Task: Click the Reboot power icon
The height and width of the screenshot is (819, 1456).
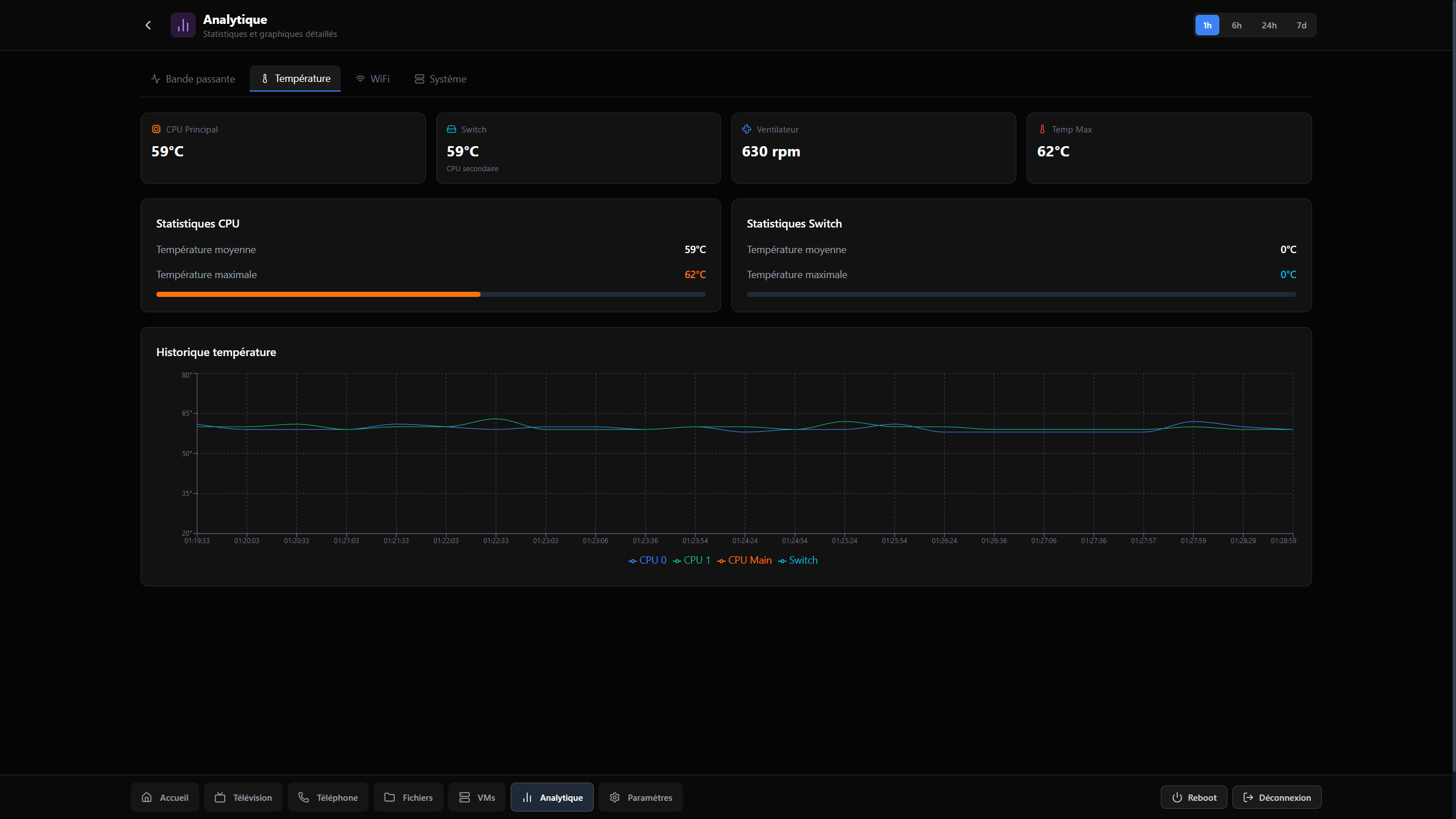Action: (1177, 797)
